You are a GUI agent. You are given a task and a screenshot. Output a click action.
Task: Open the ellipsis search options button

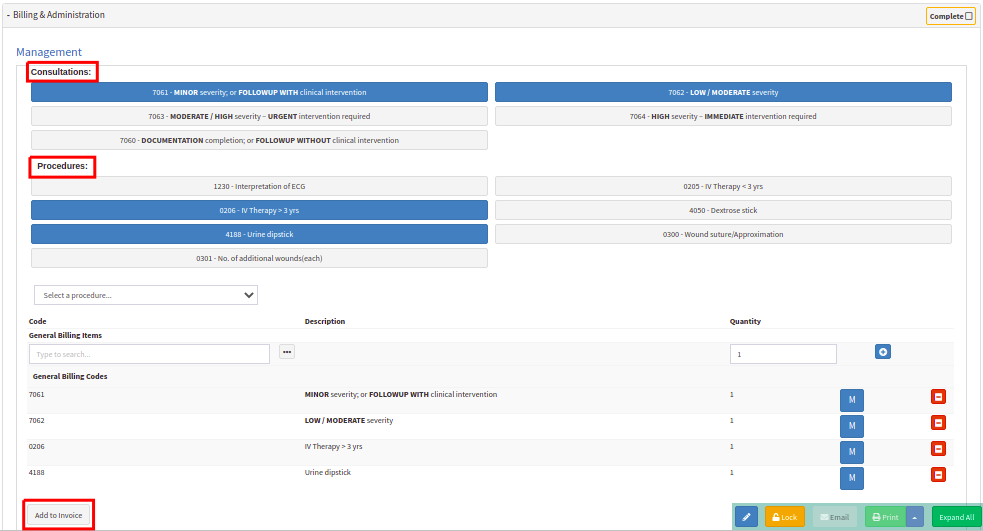tap(288, 352)
